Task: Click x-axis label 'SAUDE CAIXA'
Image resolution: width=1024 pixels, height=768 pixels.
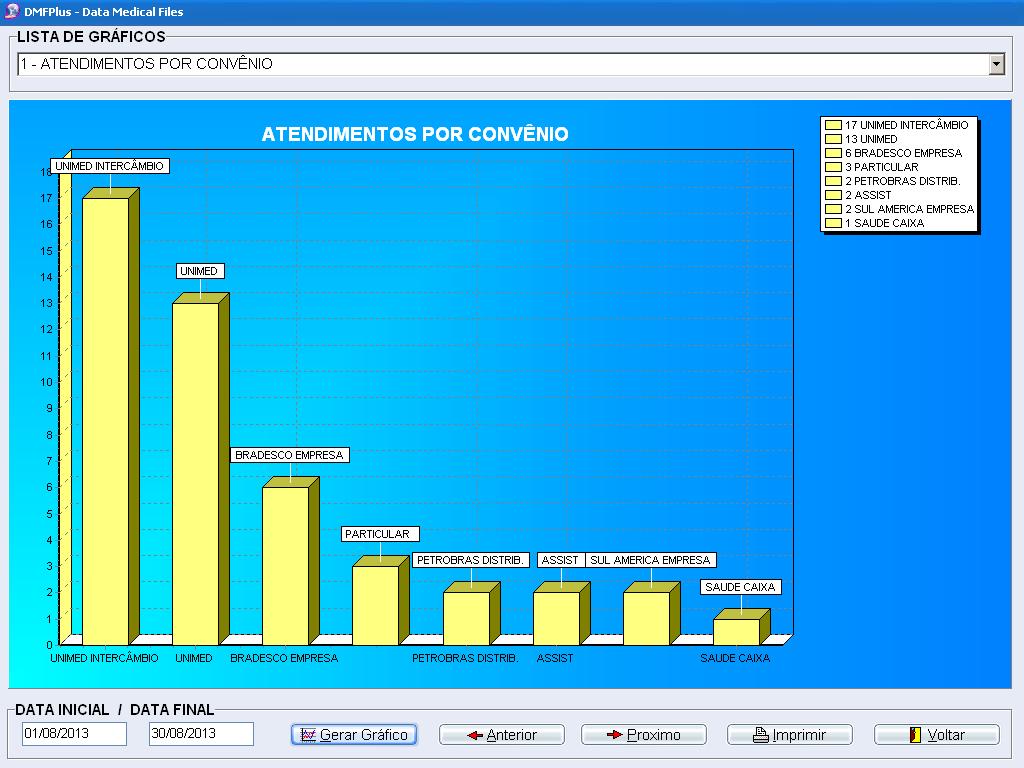Action: pos(735,658)
